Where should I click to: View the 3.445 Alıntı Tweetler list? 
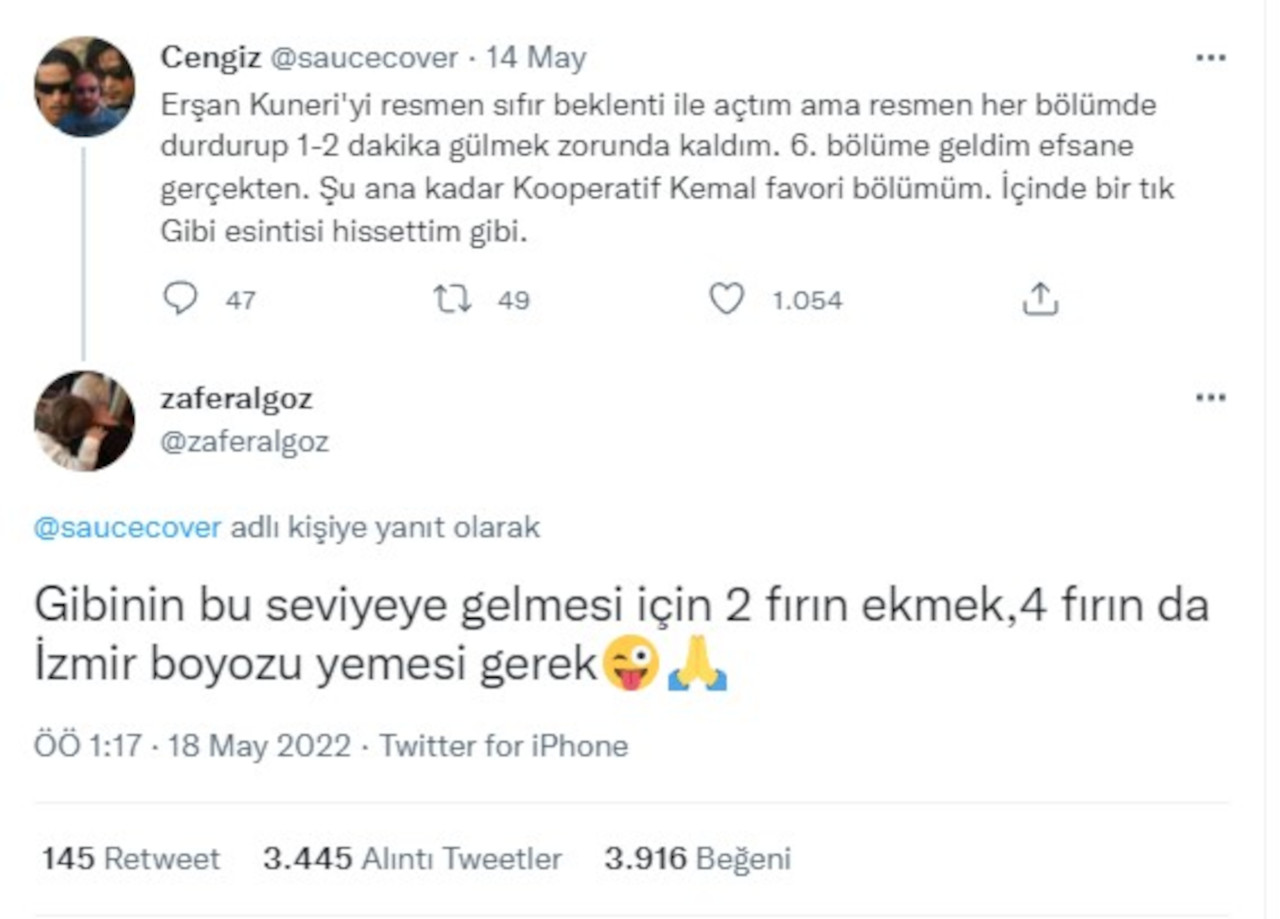(x=412, y=858)
